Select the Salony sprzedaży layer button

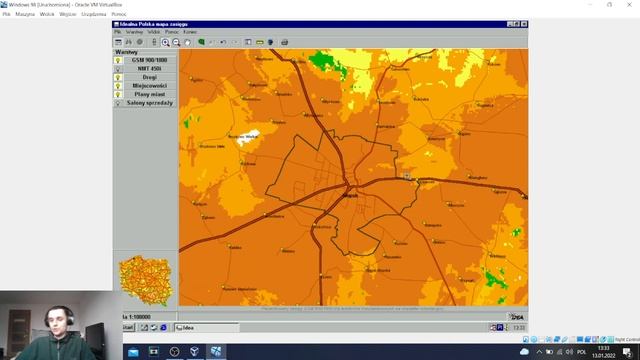pos(149,103)
